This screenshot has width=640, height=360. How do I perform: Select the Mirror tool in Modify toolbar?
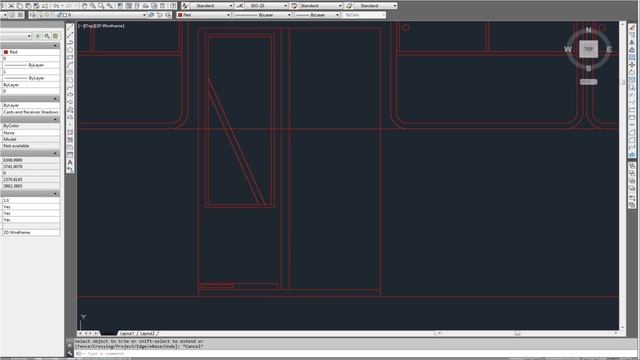[632, 42]
